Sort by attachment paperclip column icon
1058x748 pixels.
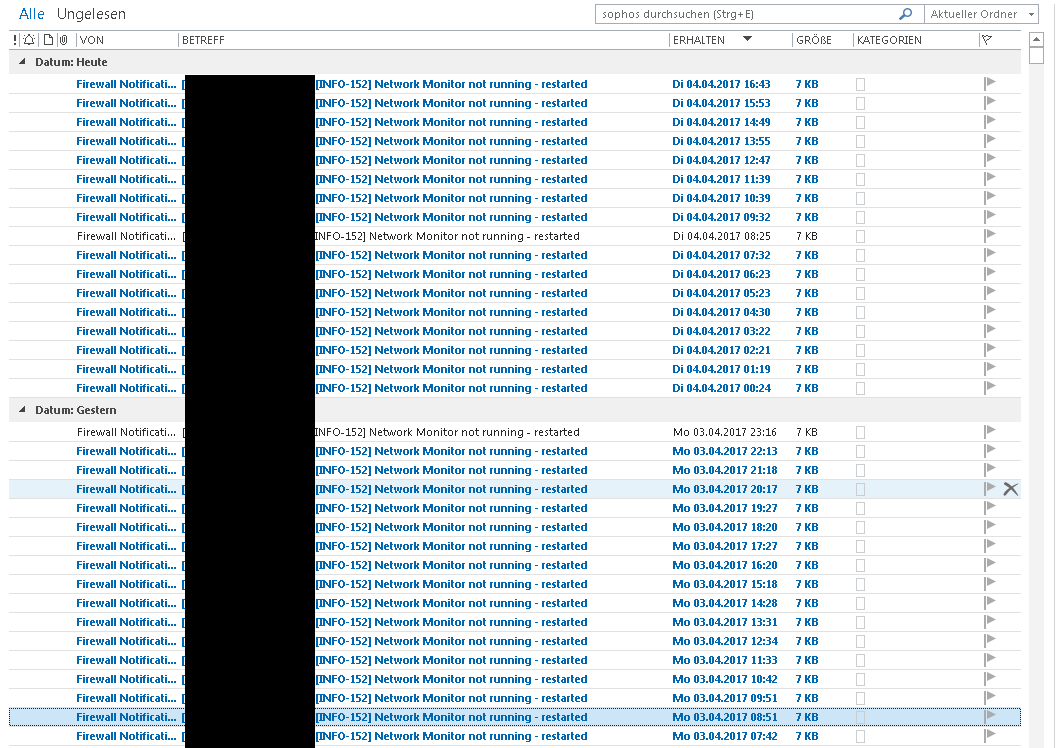pyautogui.click(x=63, y=40)
